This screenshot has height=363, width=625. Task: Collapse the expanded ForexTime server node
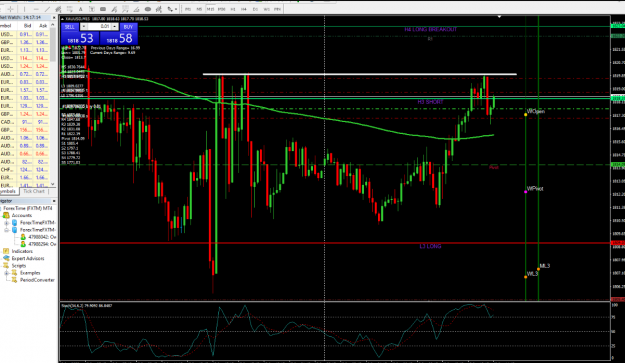(x=6, y=230)
